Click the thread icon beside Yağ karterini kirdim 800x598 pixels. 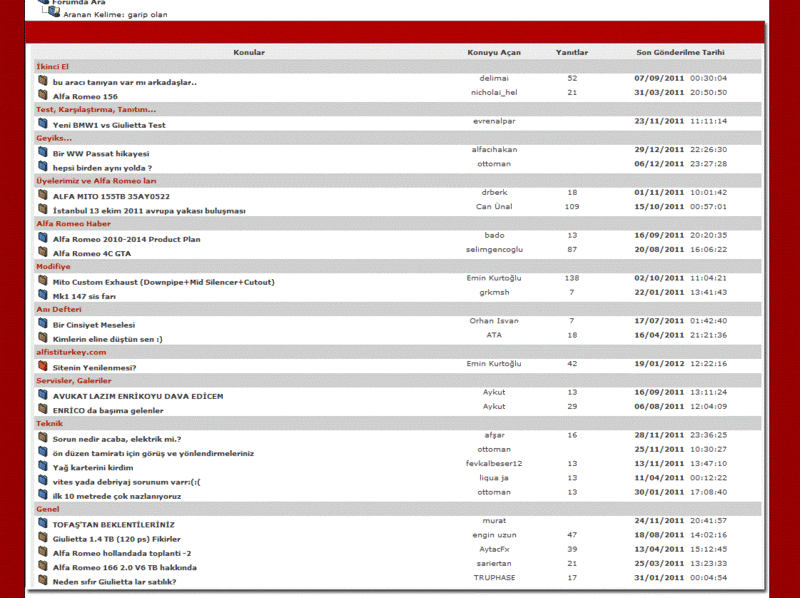pos(43,466)
